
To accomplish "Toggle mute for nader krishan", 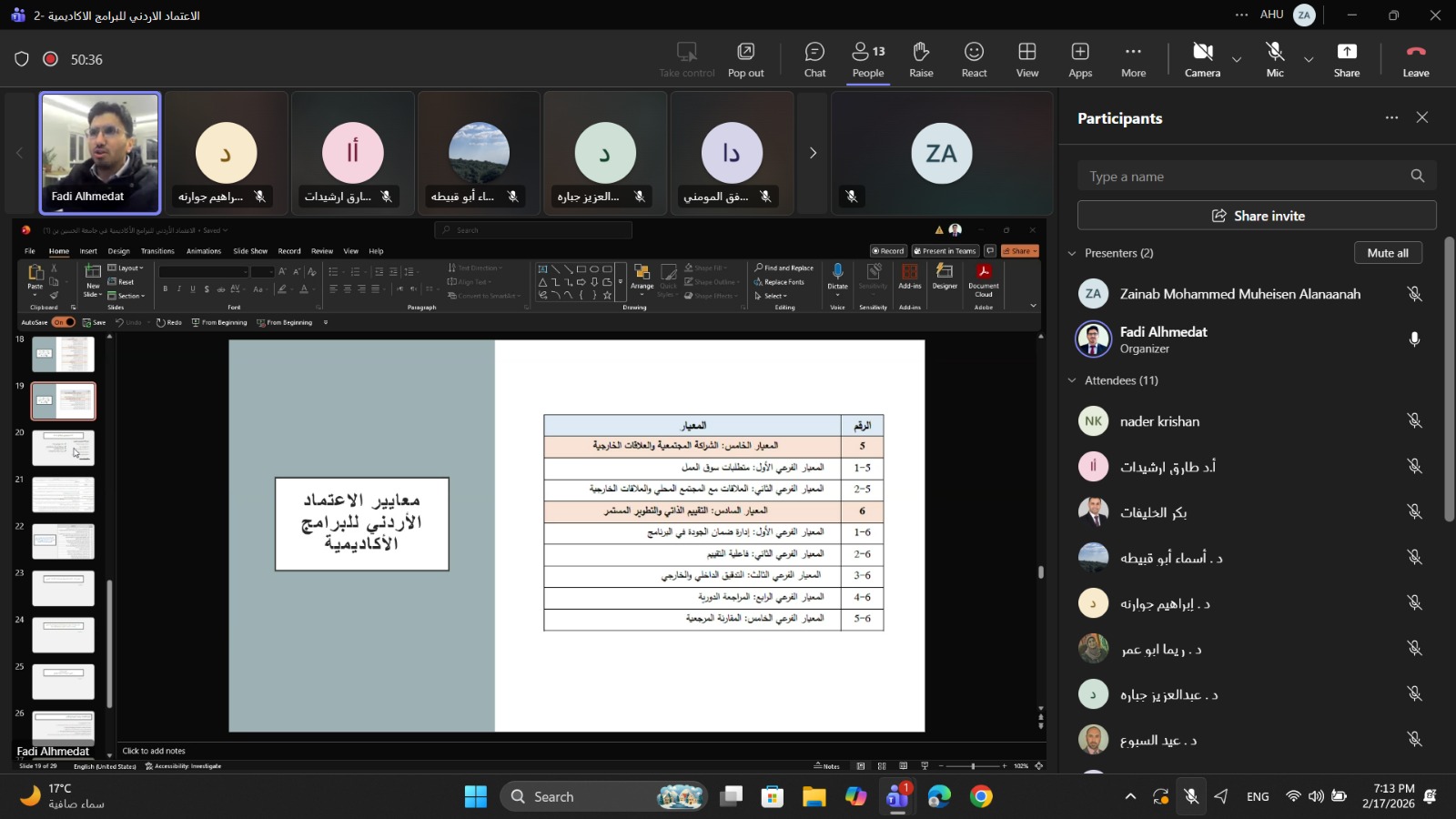I will 1414,420.
